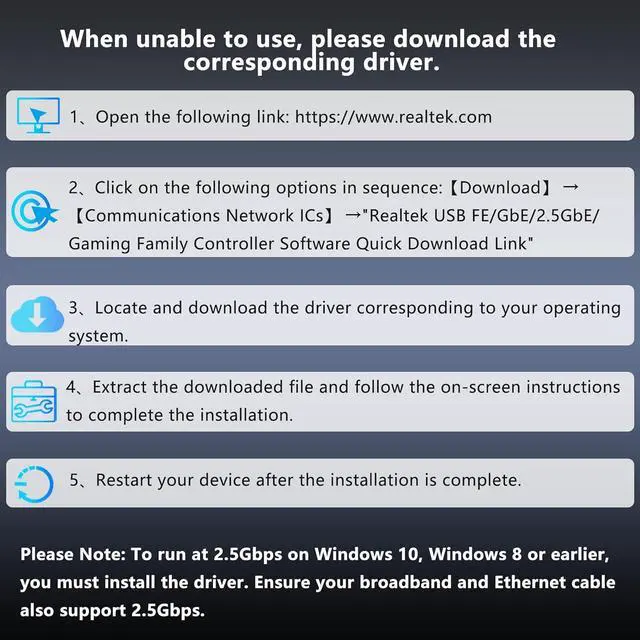Open the https://www.realtek.com link
This screenshot has width=640, height=640.
393,117
